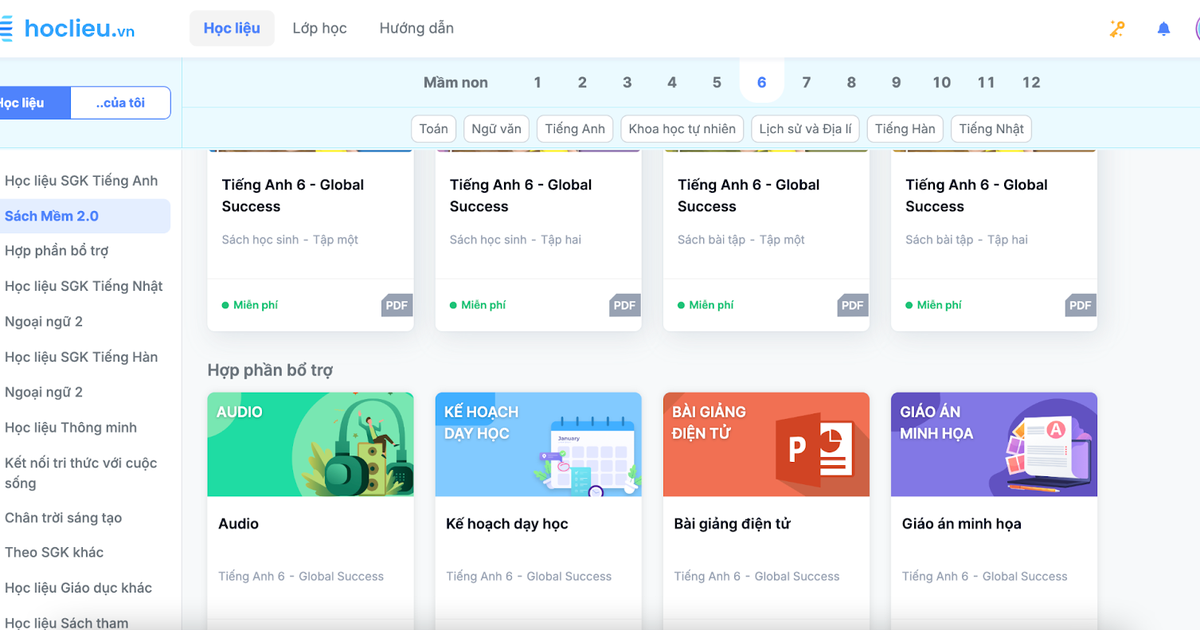Open Học liệu SGK Tiếng Nhật sidebar item

coord(84,286)
